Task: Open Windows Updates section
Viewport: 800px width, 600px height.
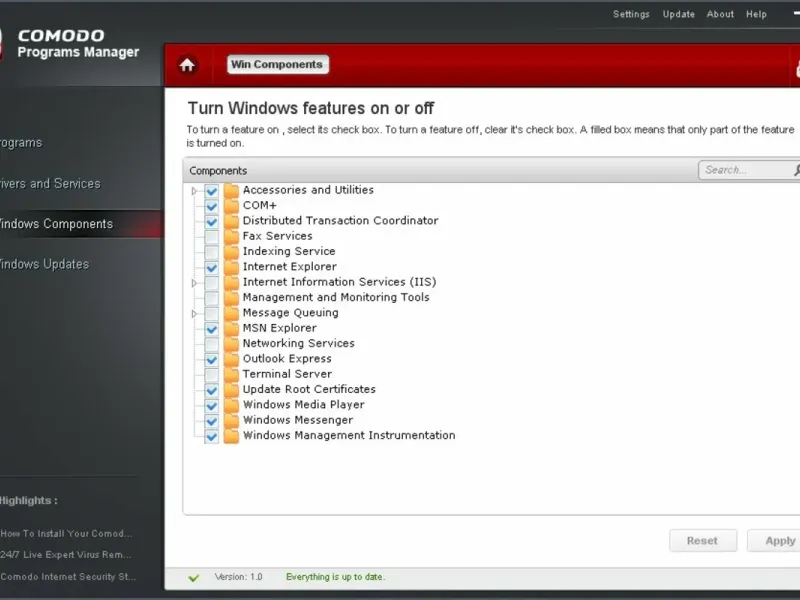Action: point(44,264)
